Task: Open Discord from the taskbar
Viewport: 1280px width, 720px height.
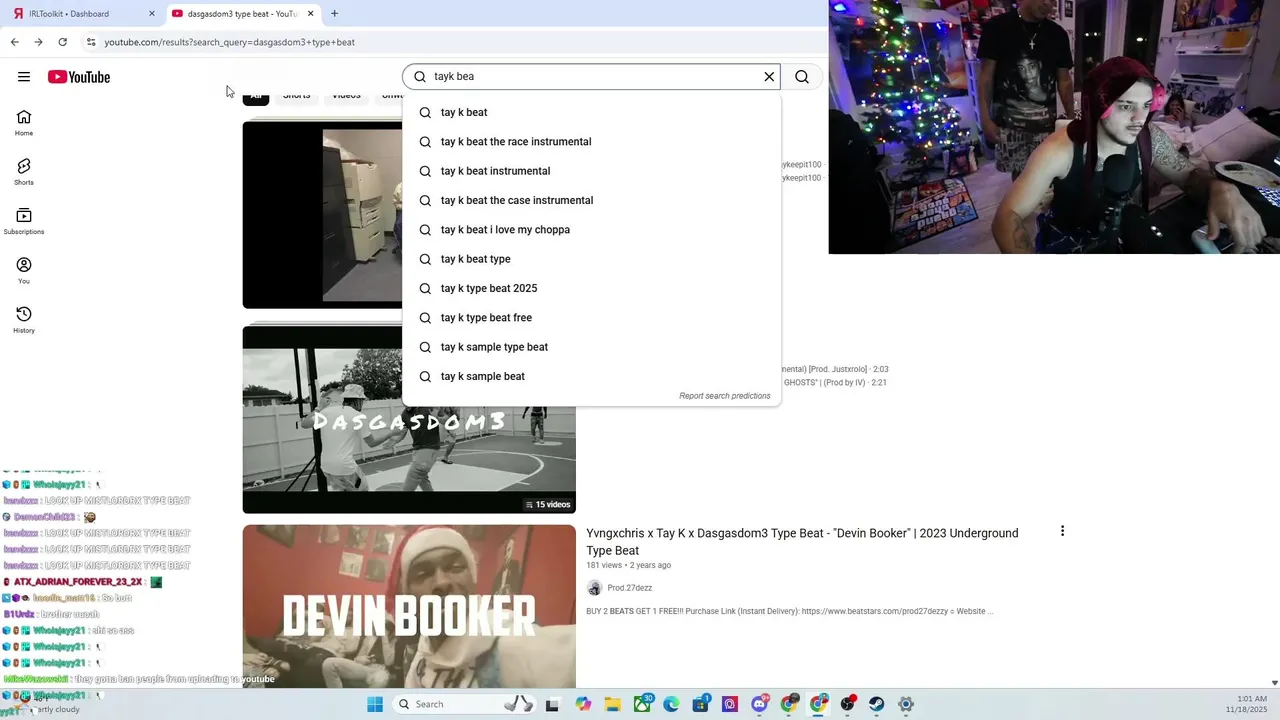Action: (x=760, y=704)
